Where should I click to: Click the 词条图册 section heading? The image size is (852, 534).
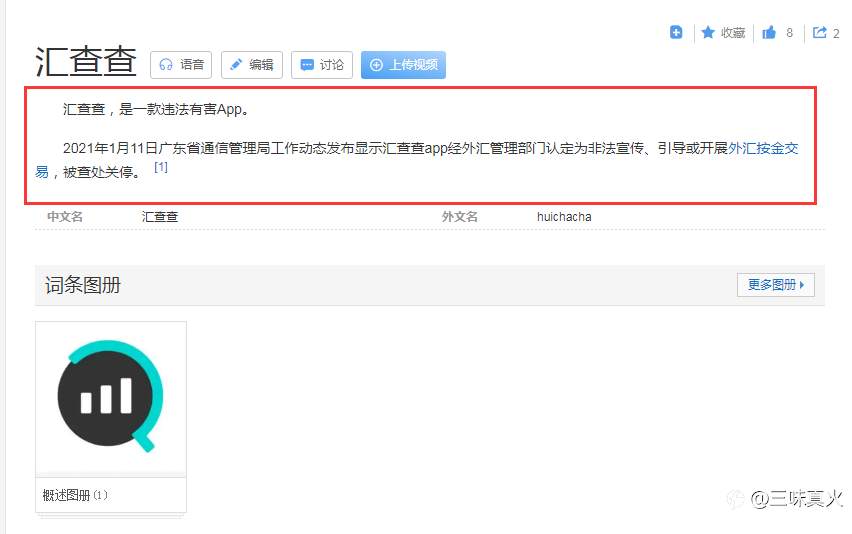point(83,285)
